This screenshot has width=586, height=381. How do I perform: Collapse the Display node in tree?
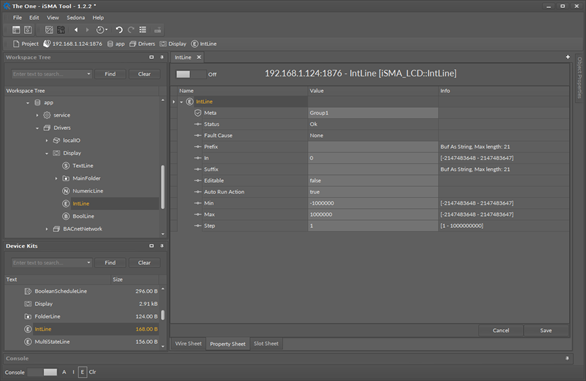pos(47,153)
